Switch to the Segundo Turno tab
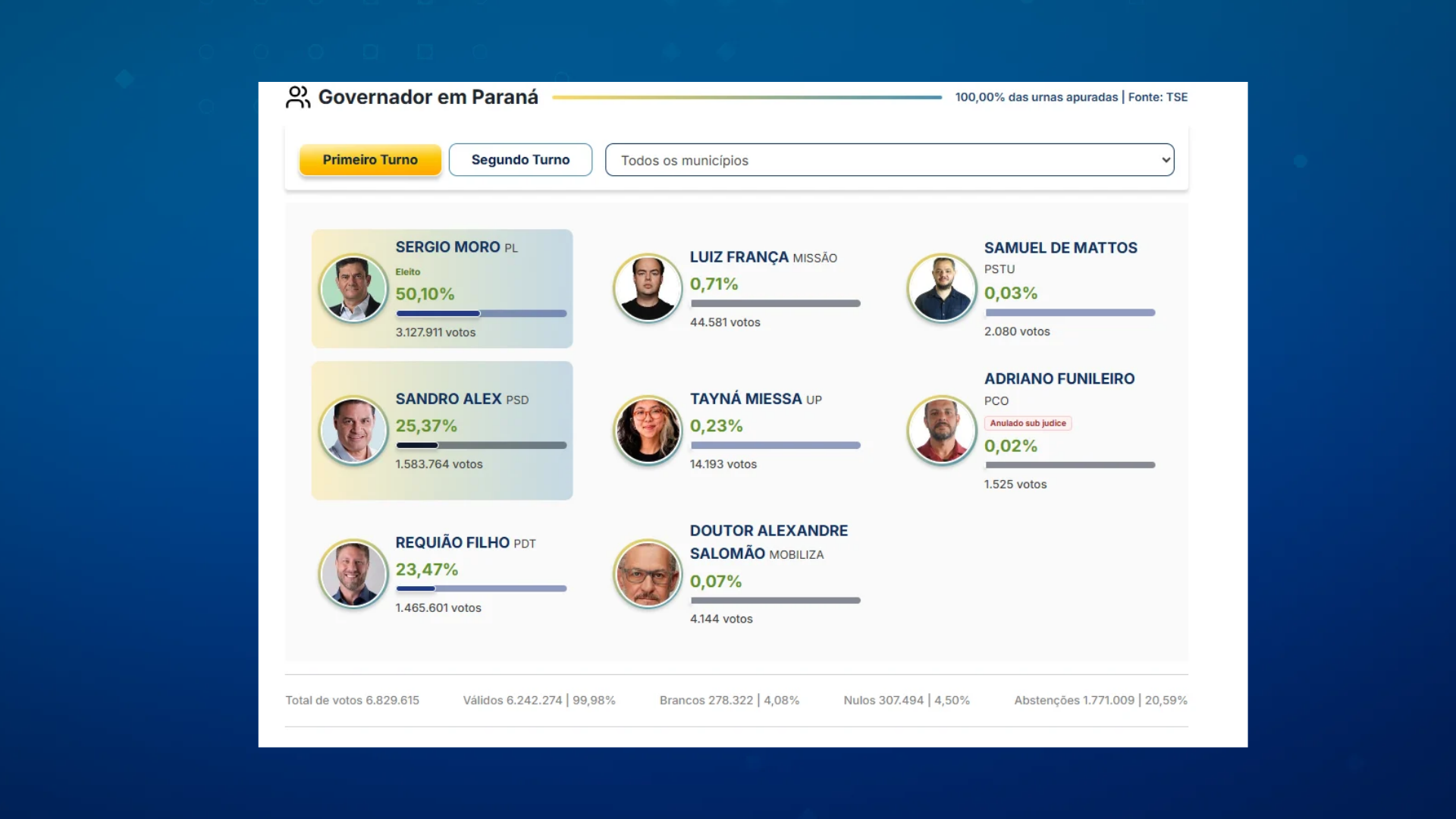The height and width of the screenshot is (819, 1456). [x=520, y=160]
